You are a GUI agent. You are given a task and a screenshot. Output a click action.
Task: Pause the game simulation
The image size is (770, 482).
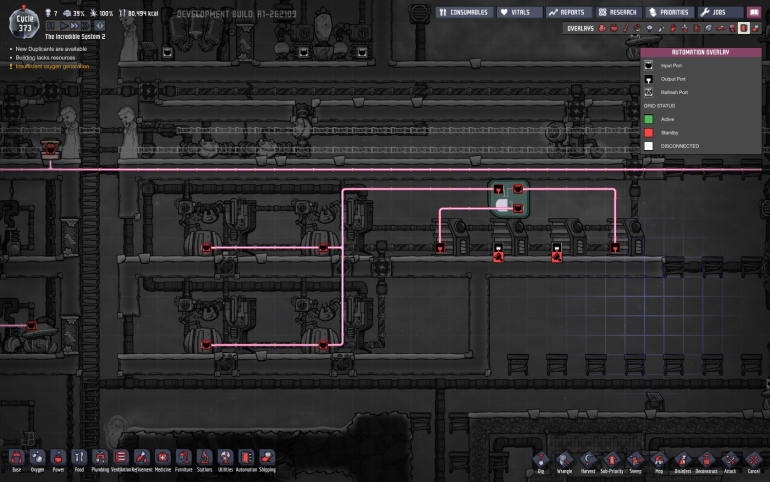[51, 26]
